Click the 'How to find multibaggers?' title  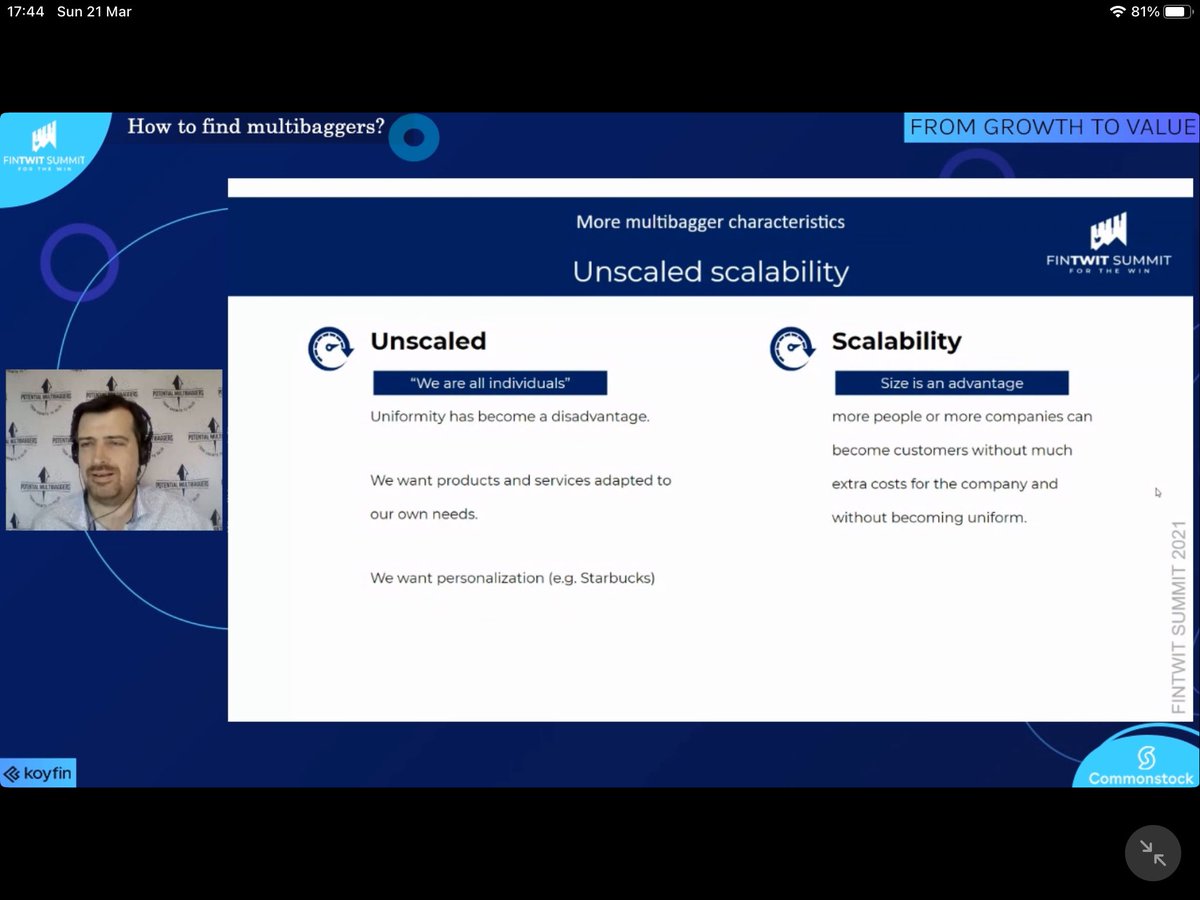click(256, 127)
